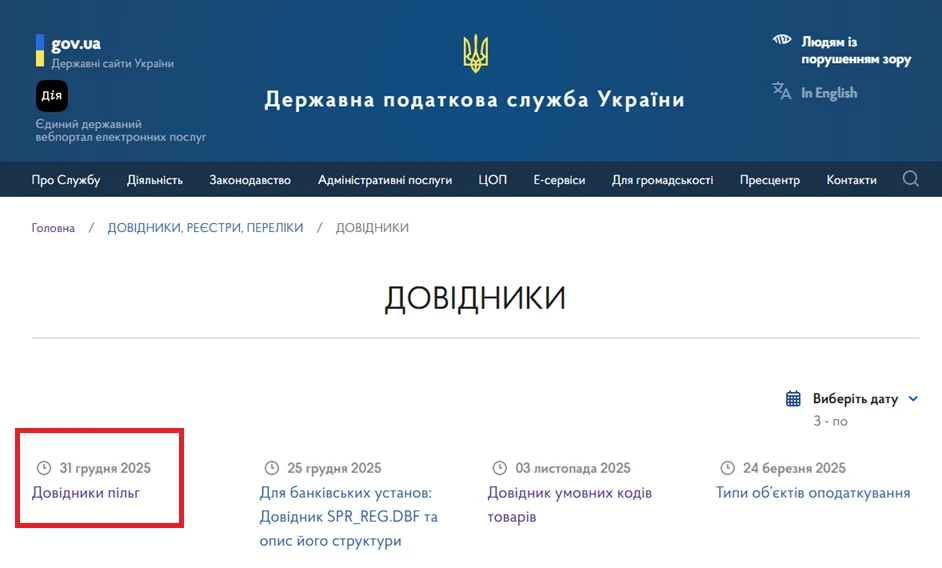Click Державна податкова служба України title
The image size is (942, 568).
click(475, 99)
